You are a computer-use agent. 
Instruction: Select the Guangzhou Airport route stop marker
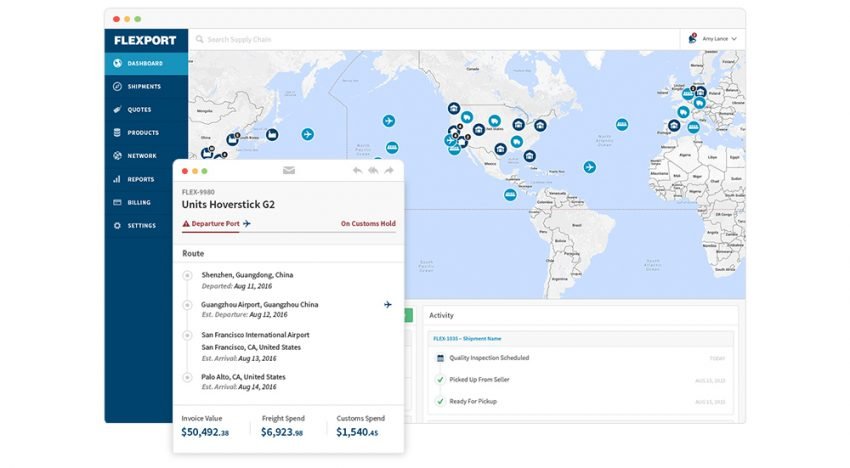188,305
